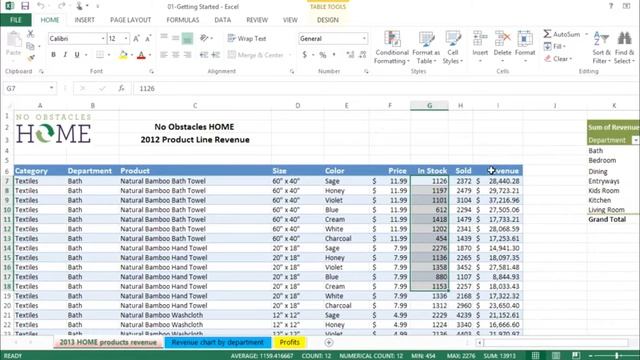Click the Fill button in Editing group
The height and width of the screenshot is (360, 640).
(554, 47)
